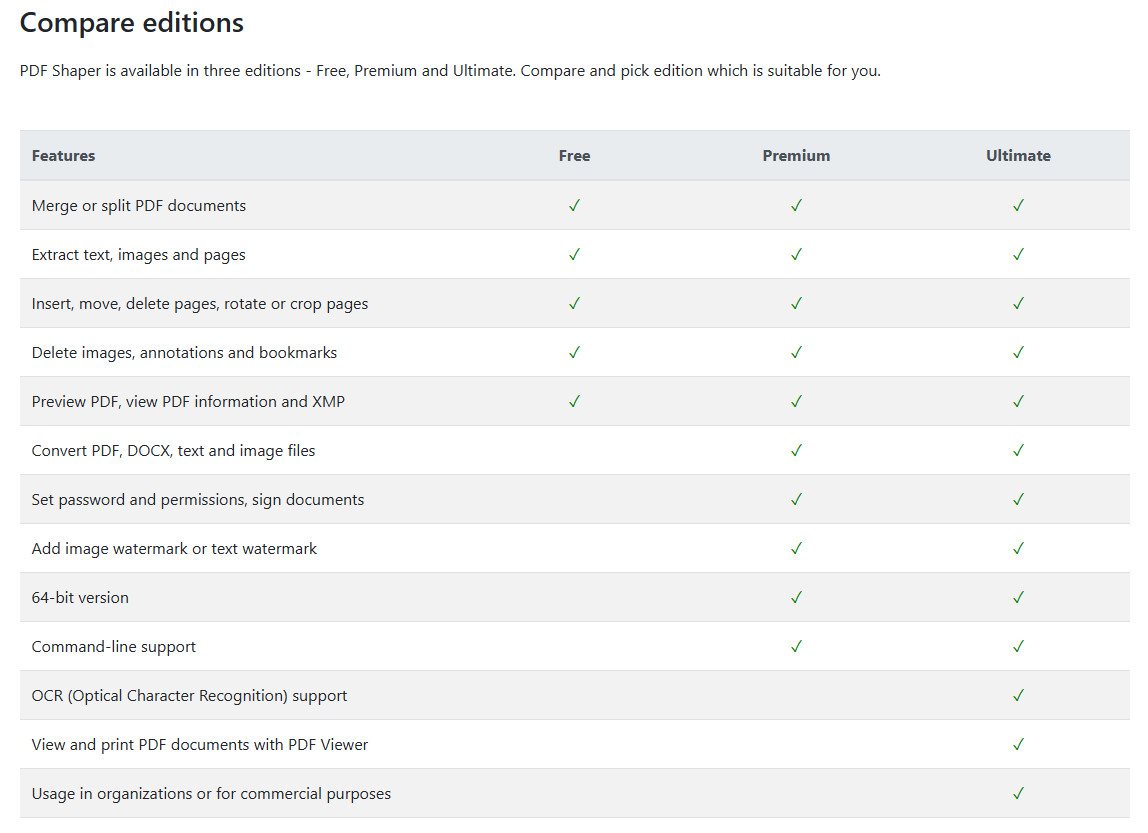Click the Ultimate column header
1148x833 pixels.
click(1018, 156)
